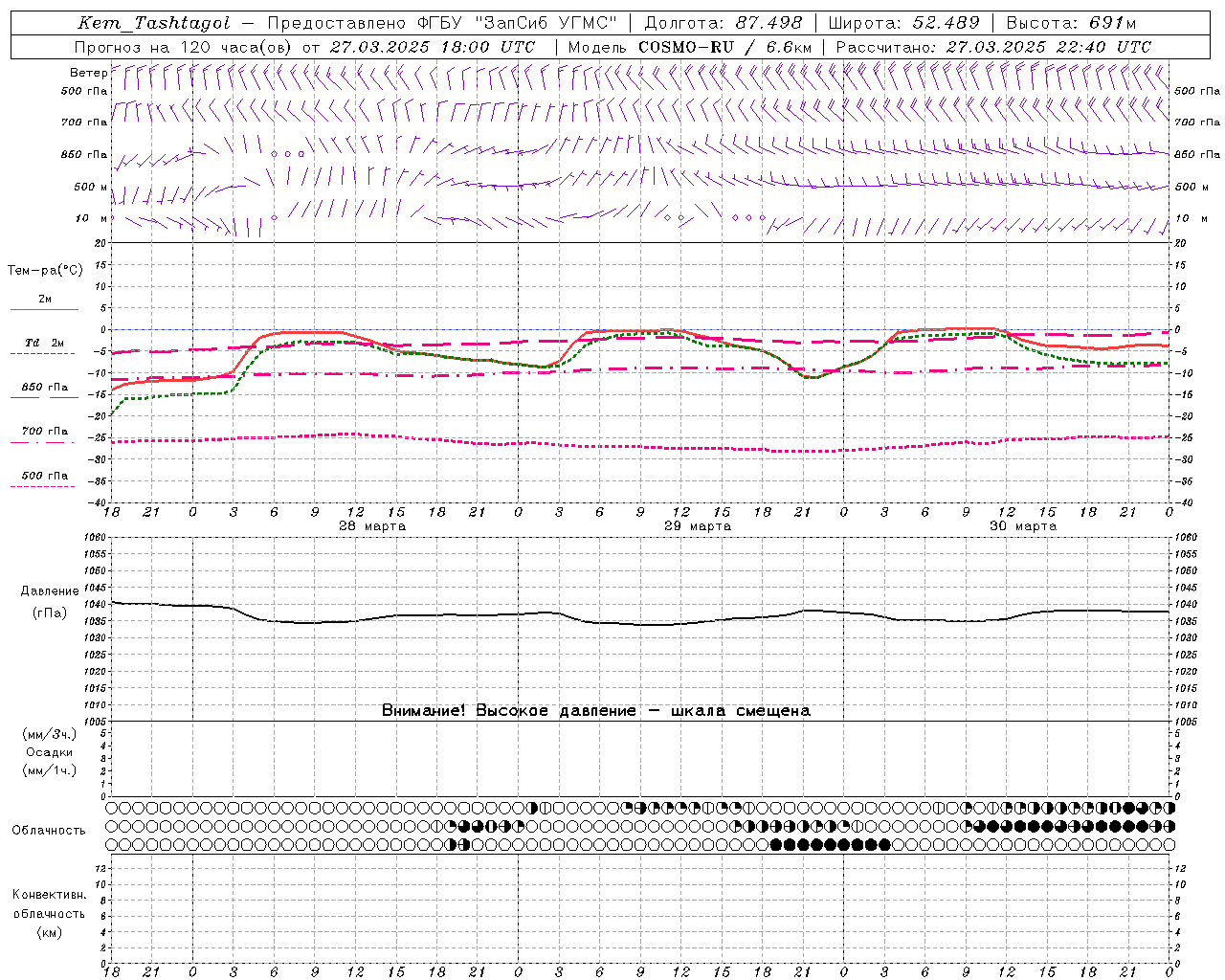Click the (гПа) pressure unit label
The image size is (1225, 980).
click(x=50, y=613)
